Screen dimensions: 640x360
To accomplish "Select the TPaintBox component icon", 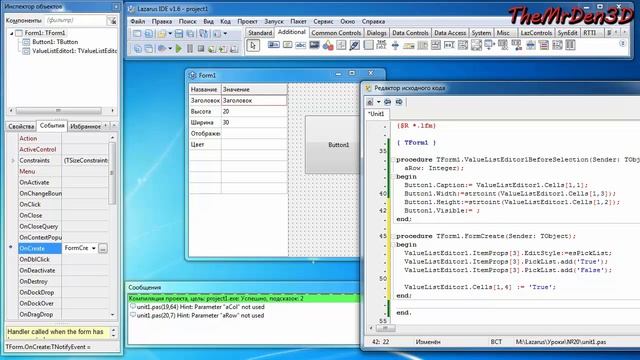I will point(354,45).
